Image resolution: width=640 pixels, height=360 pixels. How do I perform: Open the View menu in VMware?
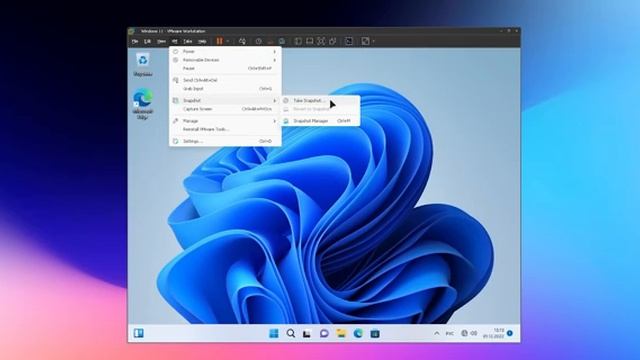click(162, 41)
